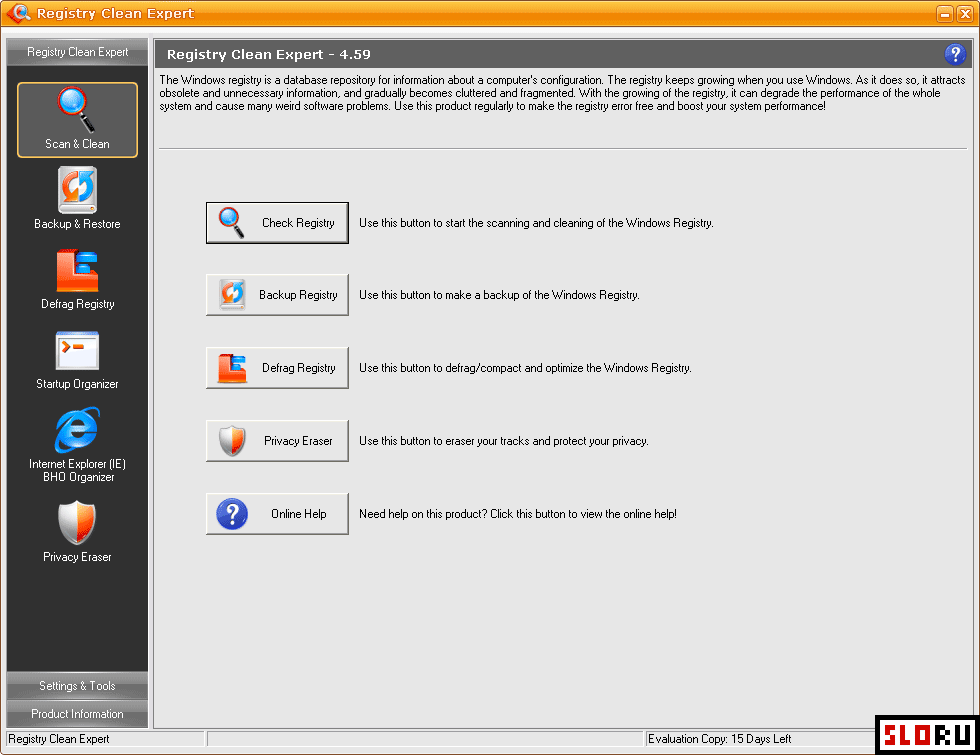The image size is (980, 755).
Task: Click Defrag Registry button in main panel
Action: pyautogui.click(x=278, y=368)
